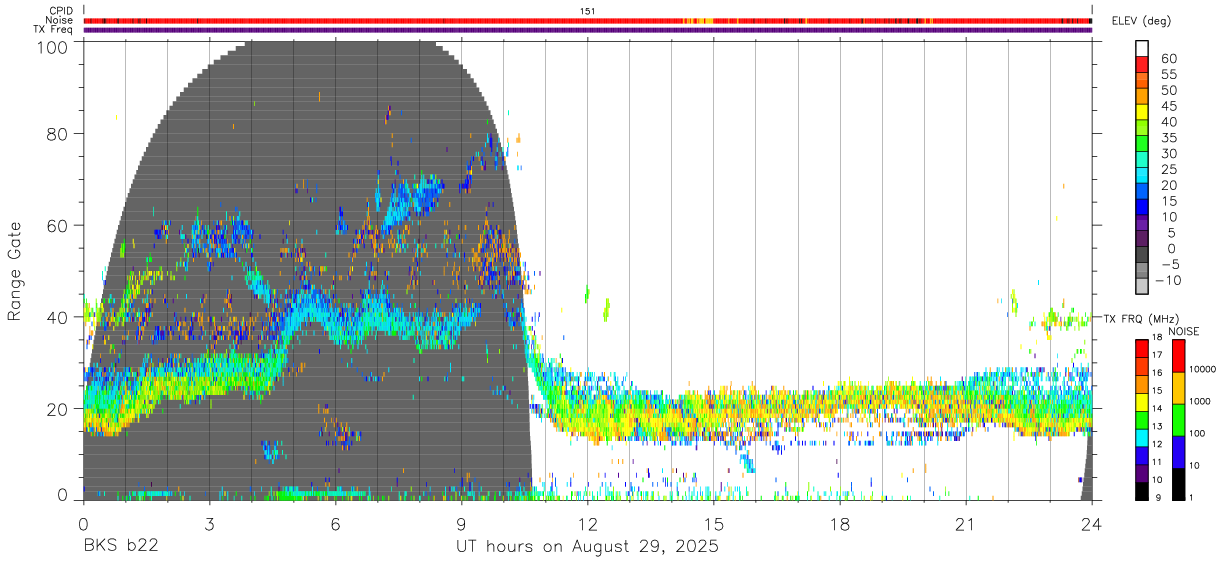Click the 'Range Gate' axis title
This screenshot has height=567, width=1228.
point(15,271)
